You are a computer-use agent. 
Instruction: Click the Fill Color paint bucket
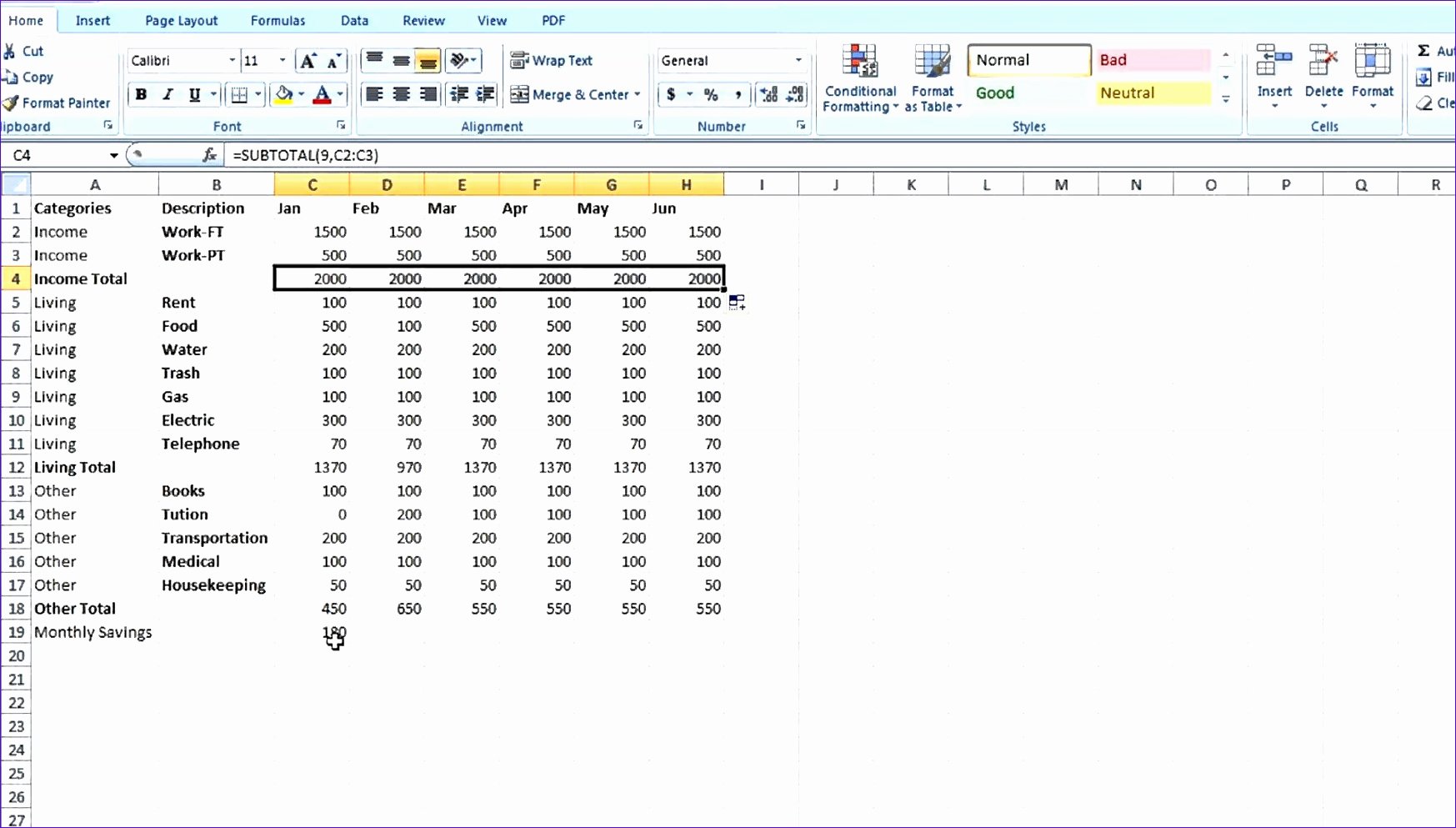(284, 94)
